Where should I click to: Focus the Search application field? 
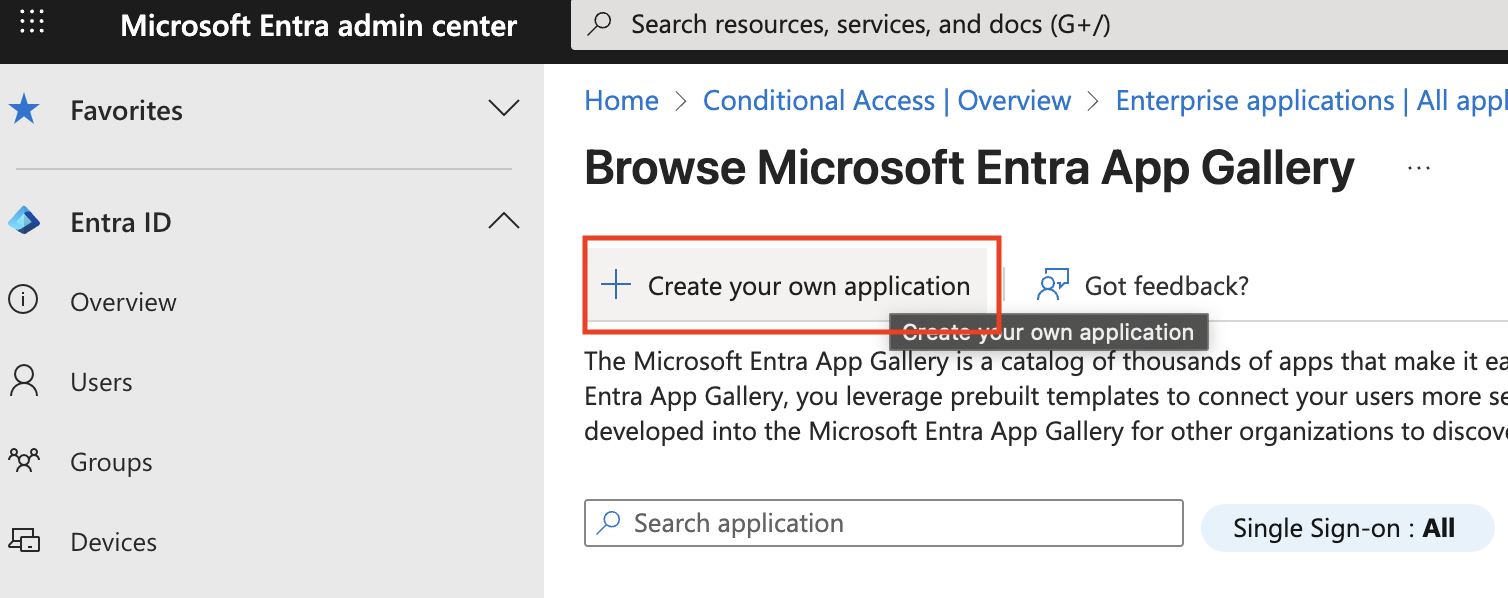click(884, 523)
